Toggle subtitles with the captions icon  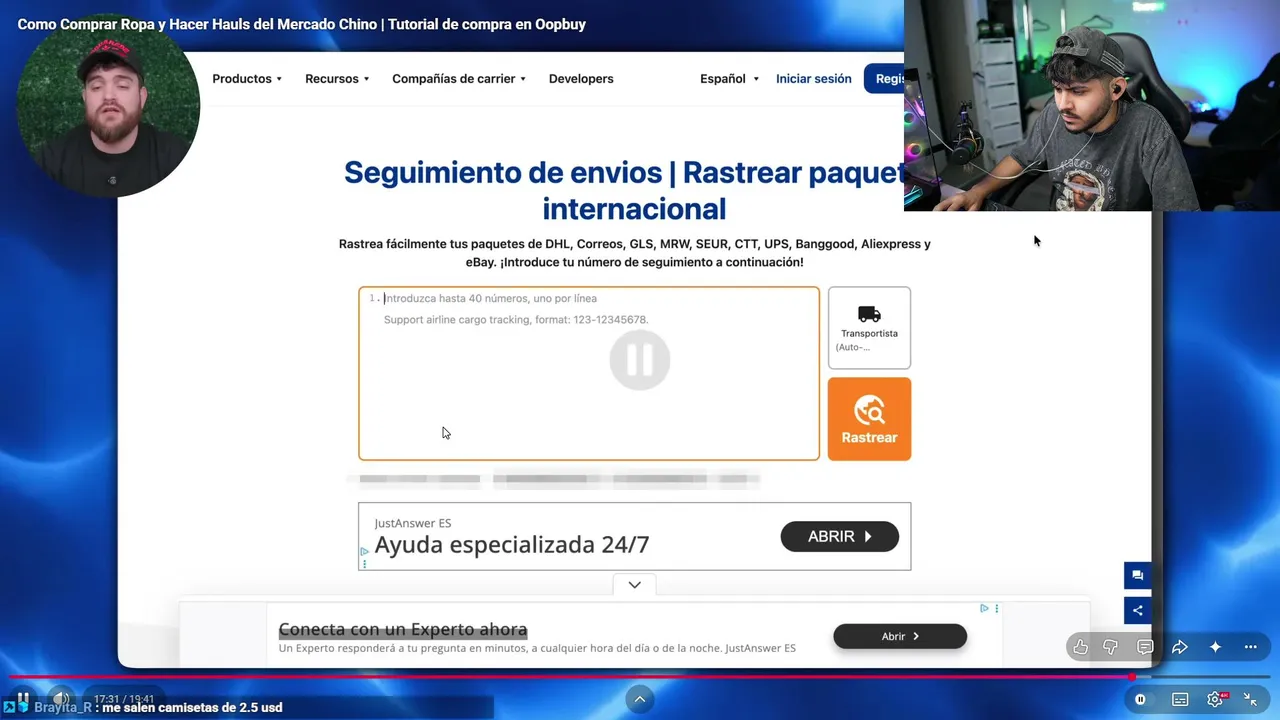tap(1180, 700)
